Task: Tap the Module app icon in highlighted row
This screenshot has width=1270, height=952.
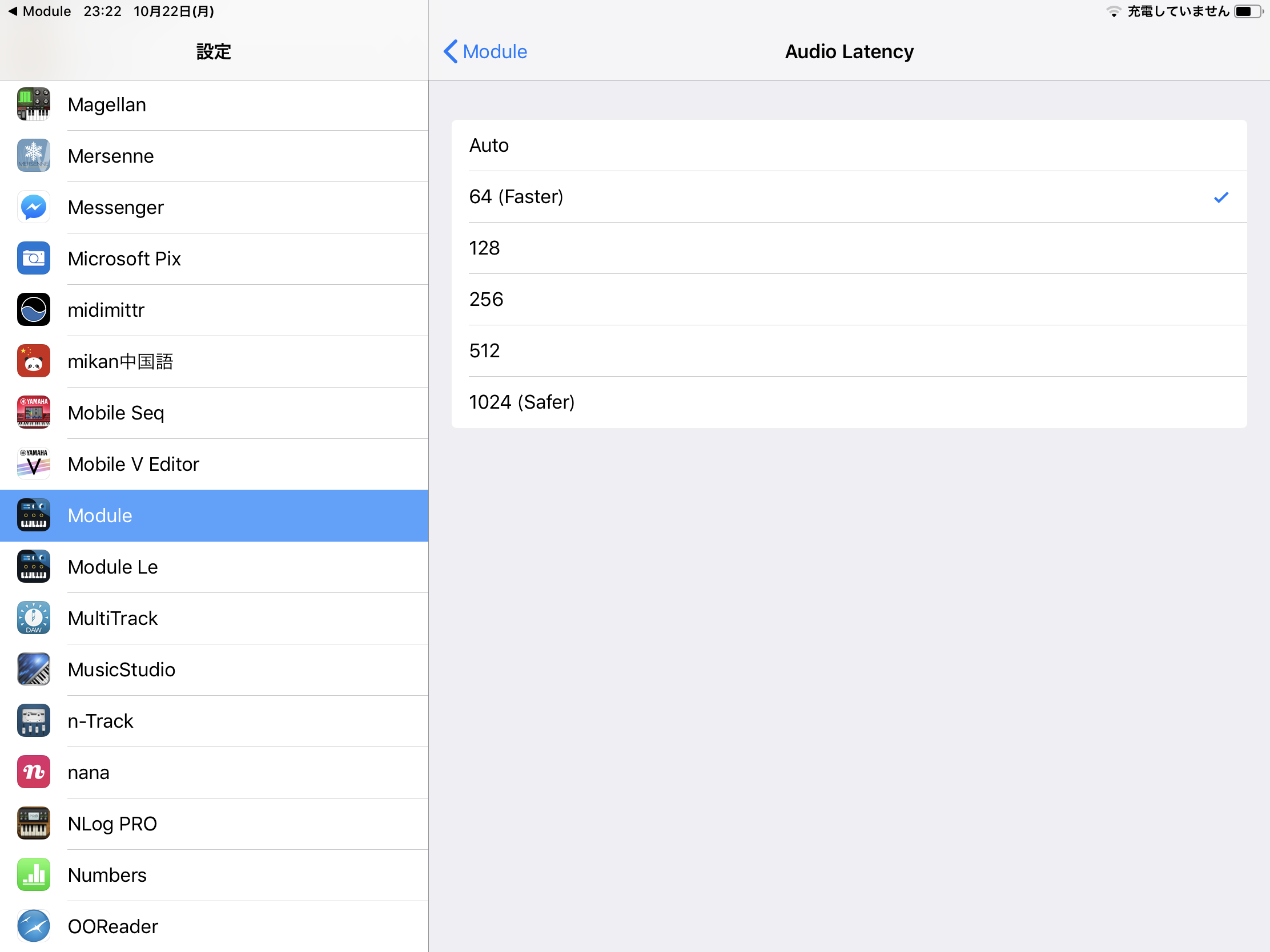Action: [x=33, y=515]
